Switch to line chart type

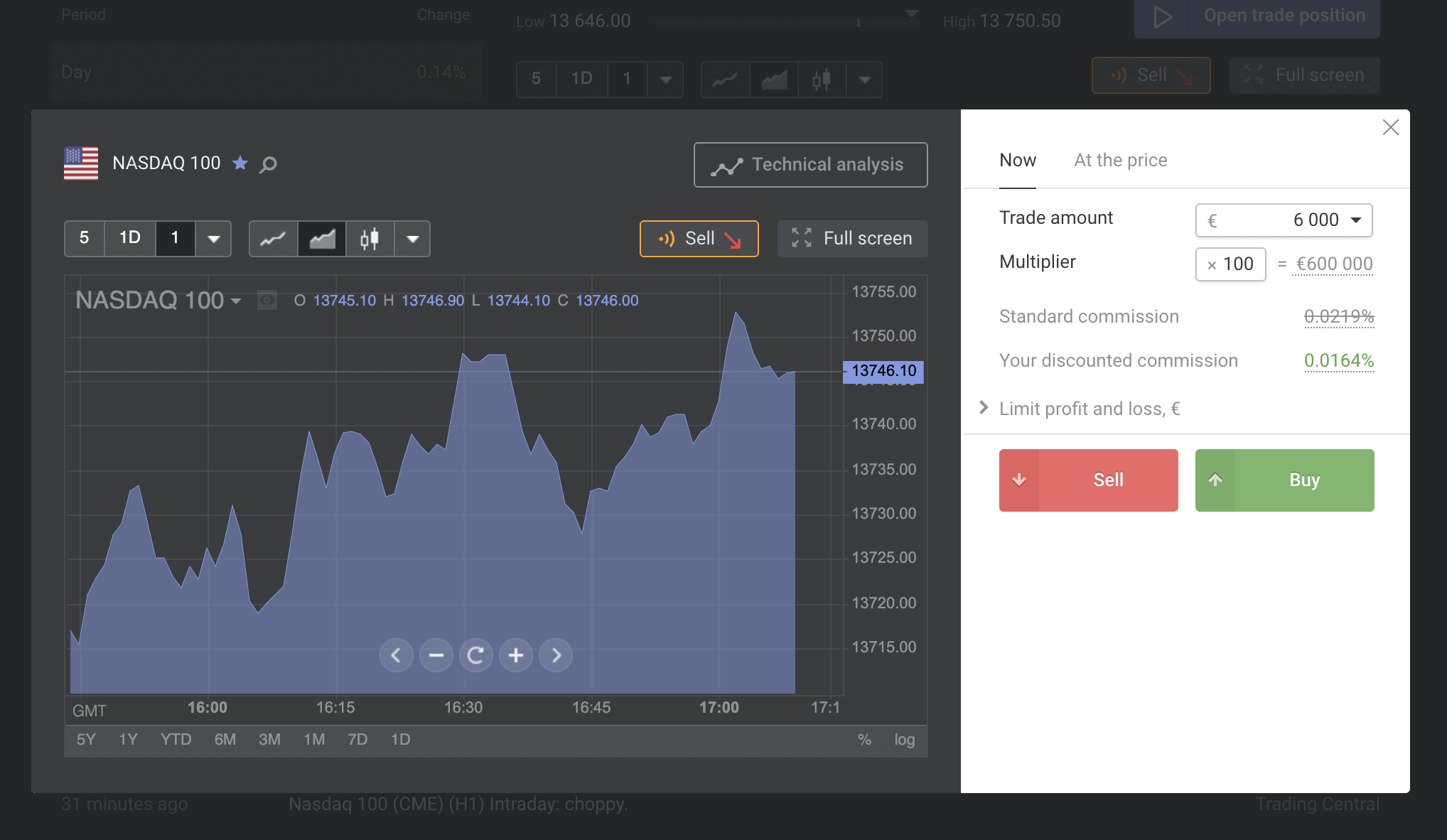273,239
